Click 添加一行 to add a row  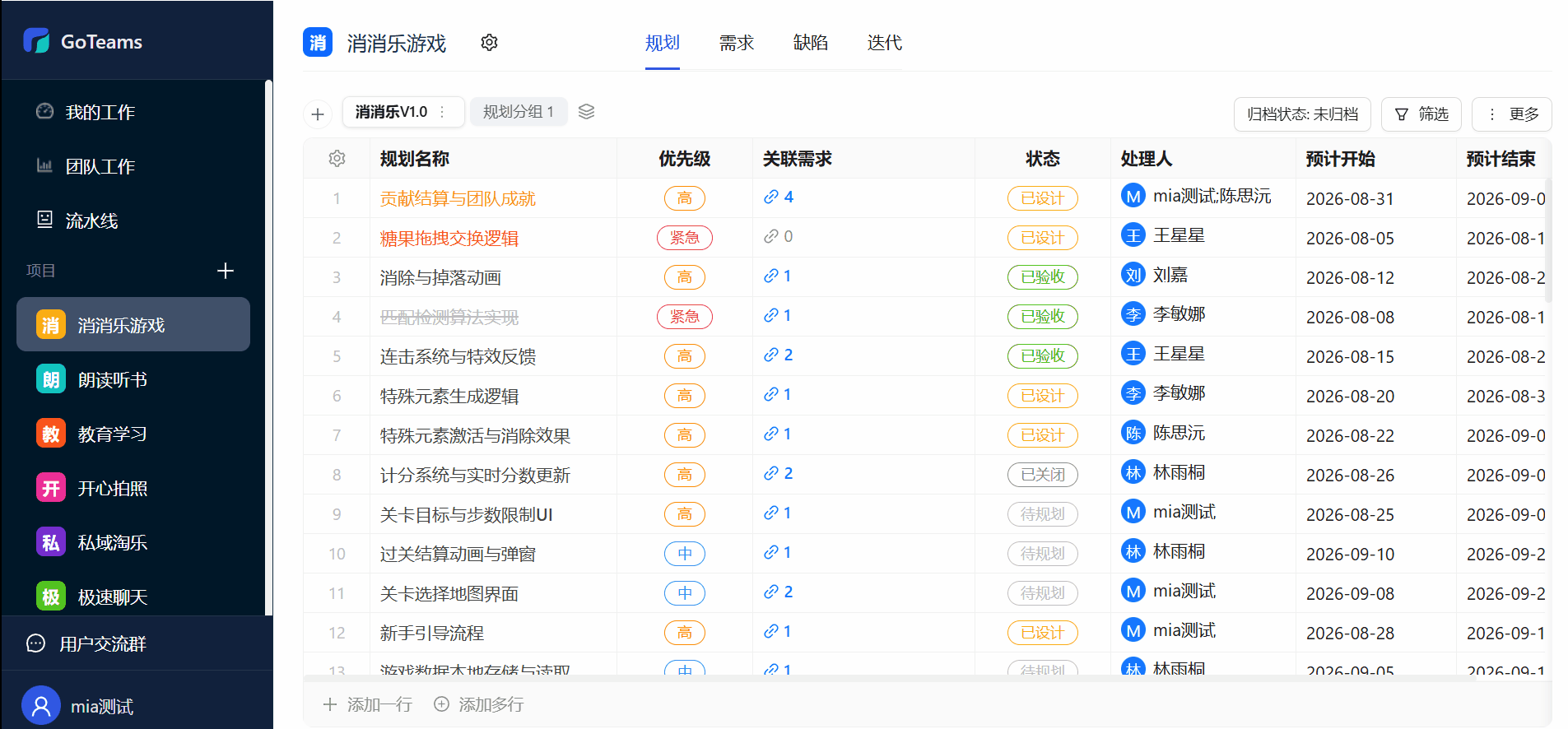(368, 704)
